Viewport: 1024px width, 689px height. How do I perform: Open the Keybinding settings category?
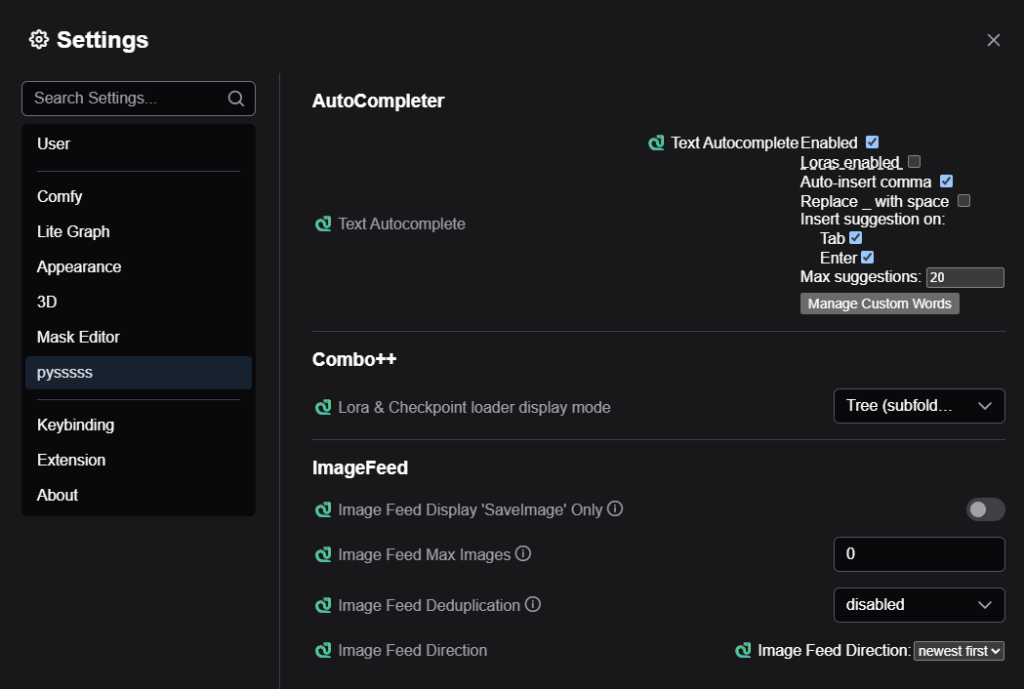(x=76, y=425)
